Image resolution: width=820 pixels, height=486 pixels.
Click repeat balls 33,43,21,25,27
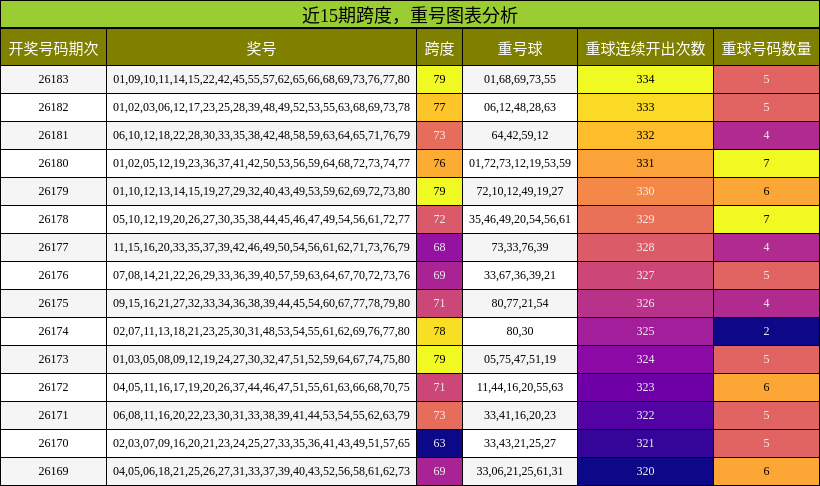[x=520, y=443]
